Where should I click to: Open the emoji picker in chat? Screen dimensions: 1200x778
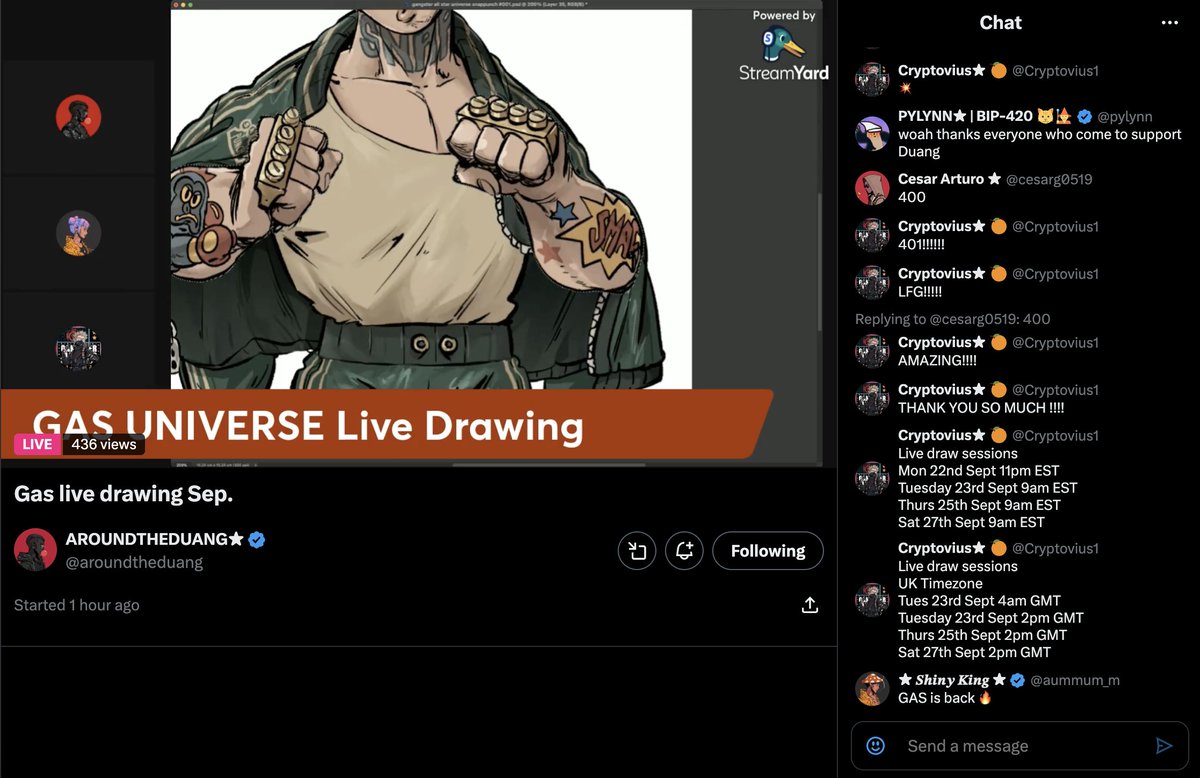tap(876, 746)
